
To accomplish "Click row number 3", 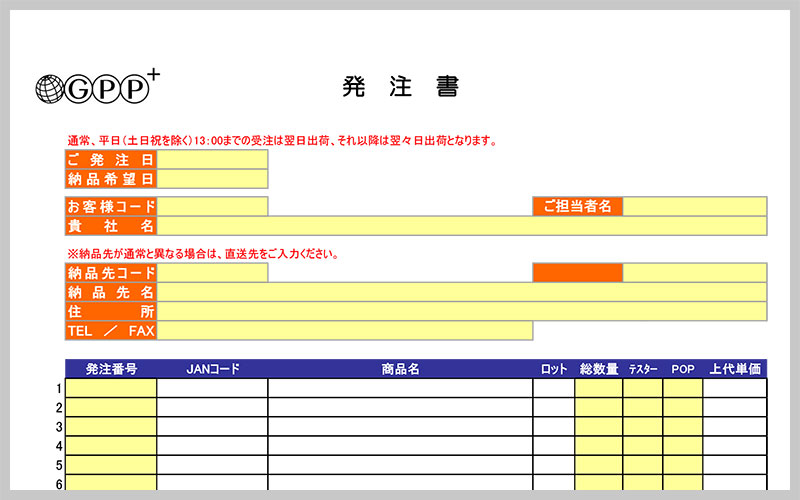I will 59,427.
